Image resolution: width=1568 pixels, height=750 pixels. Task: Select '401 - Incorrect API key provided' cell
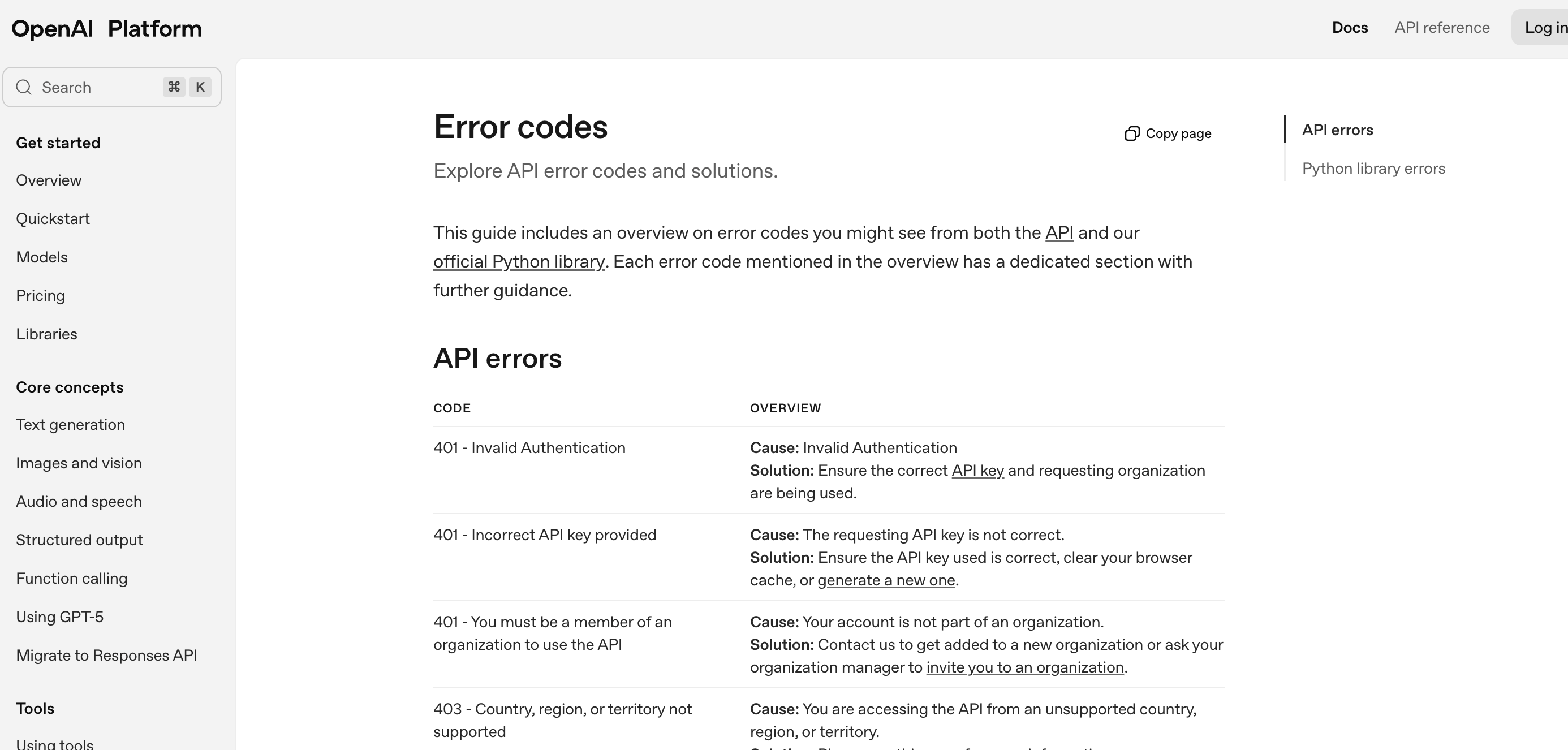(545, 535)
